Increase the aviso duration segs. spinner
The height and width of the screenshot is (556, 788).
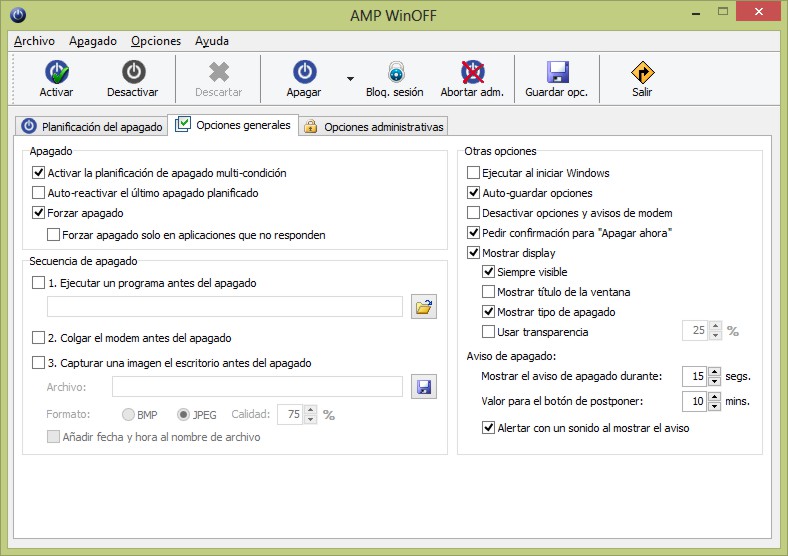click(715, 372)
